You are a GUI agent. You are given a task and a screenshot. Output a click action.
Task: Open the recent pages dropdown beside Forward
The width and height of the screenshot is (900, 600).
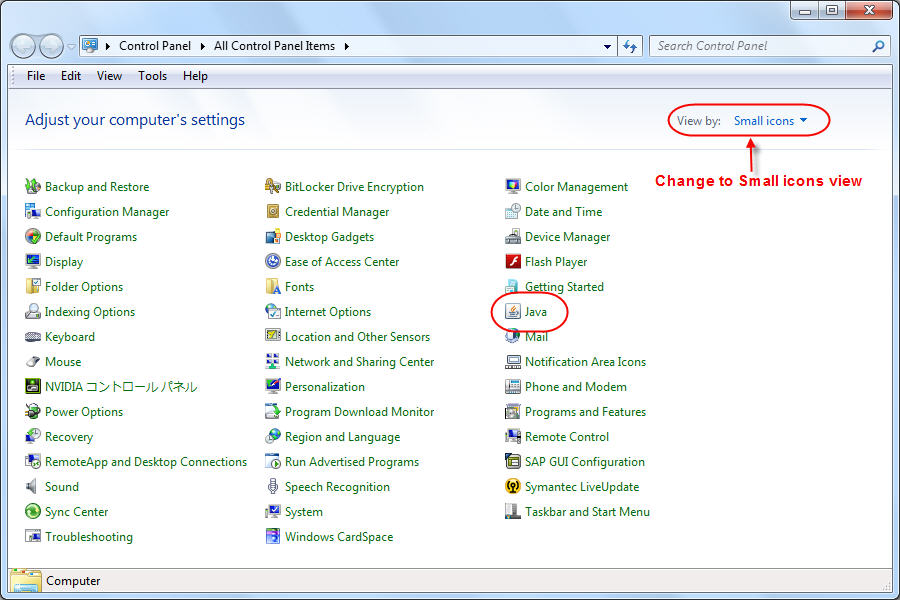[x=71, y=47]
